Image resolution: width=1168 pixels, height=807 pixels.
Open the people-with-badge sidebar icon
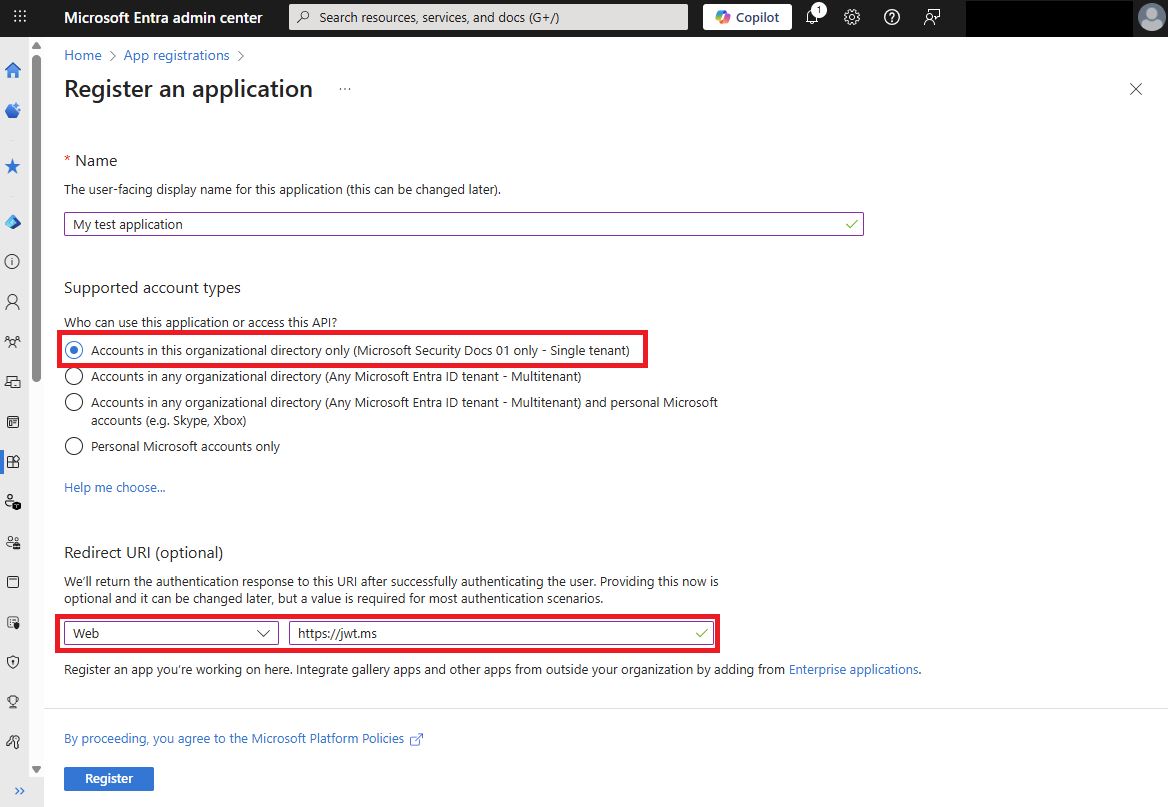(13, 542)
